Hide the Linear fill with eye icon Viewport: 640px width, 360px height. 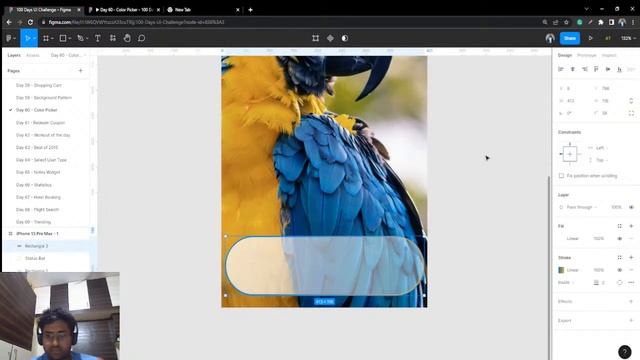tap(620, 238)
